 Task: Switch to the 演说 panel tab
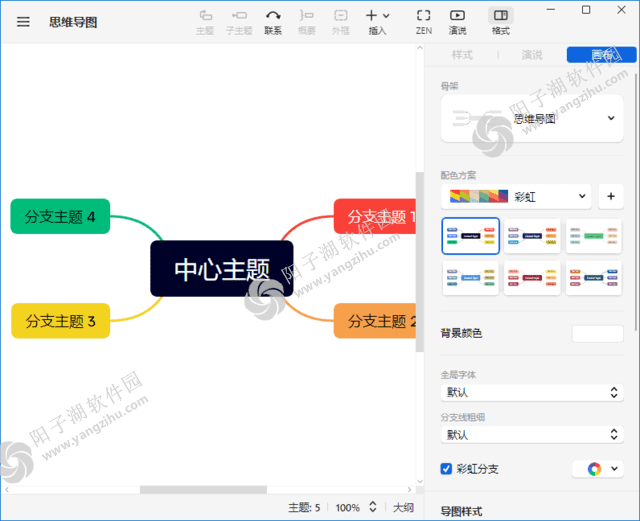[x=532, y=55]
